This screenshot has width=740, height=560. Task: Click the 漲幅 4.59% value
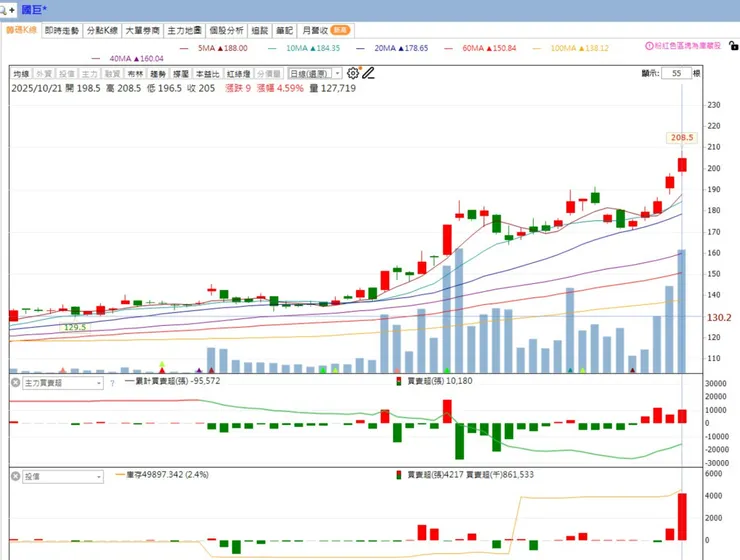click(x=280, y=88)
